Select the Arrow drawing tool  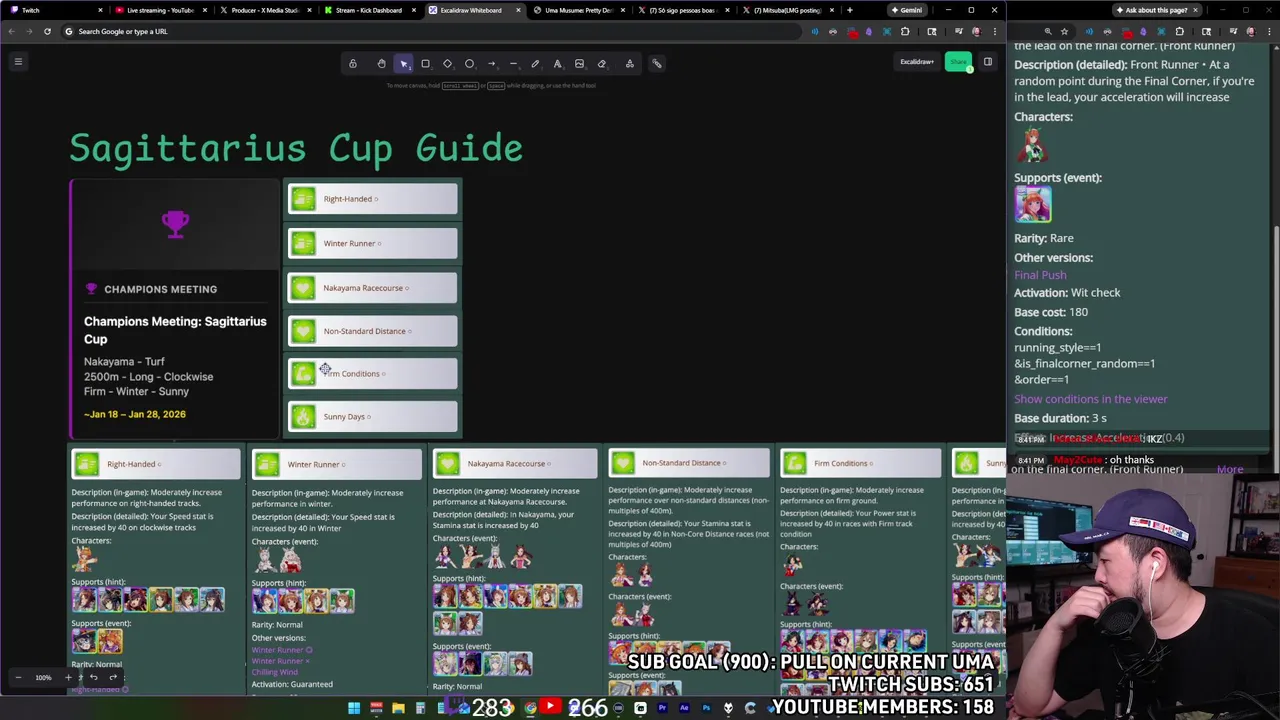click(491, 64)
